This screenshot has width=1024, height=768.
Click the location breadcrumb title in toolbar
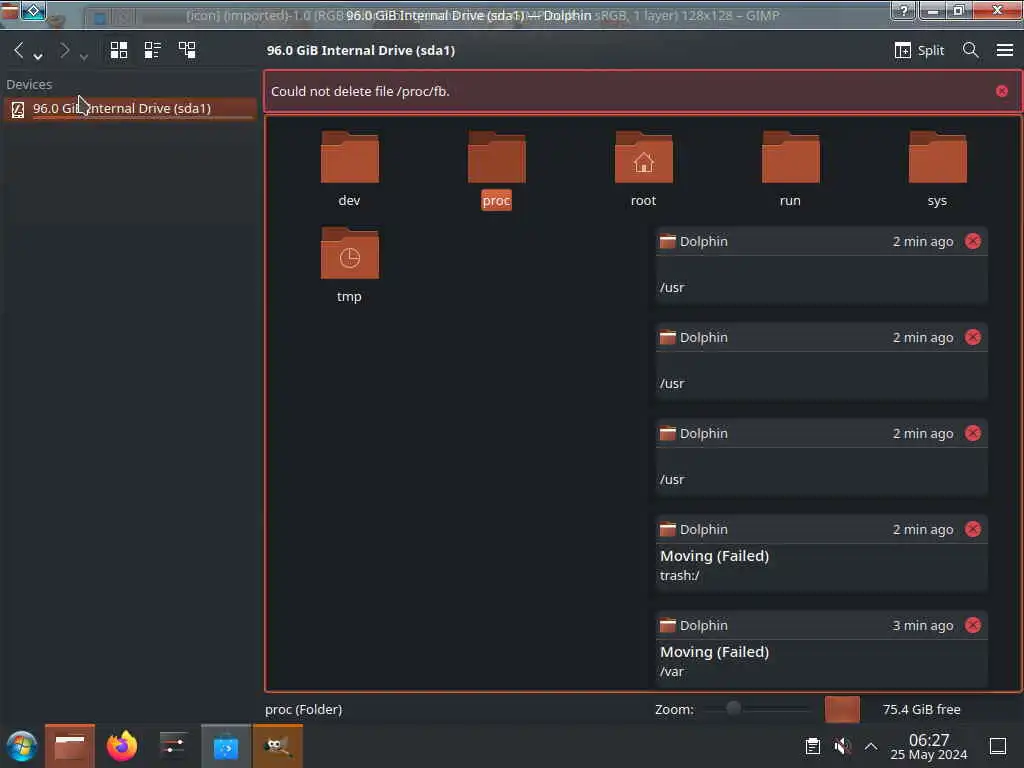(x=360, y=50)
